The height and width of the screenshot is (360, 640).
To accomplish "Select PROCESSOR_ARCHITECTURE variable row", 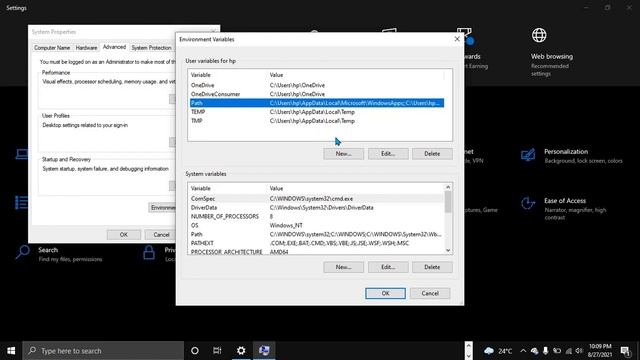I will [317, 251].
